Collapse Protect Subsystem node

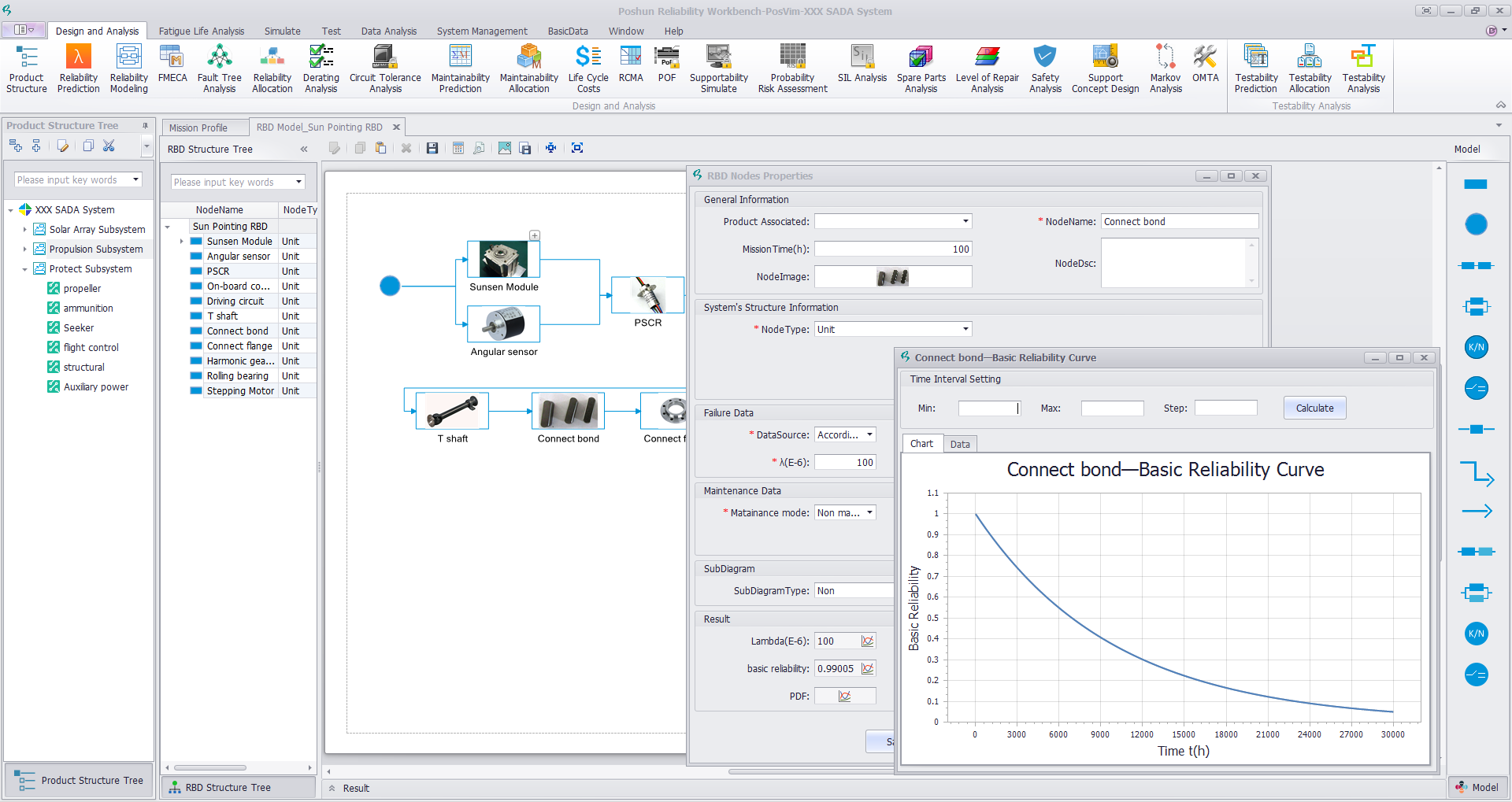click(x=24, y=269)
